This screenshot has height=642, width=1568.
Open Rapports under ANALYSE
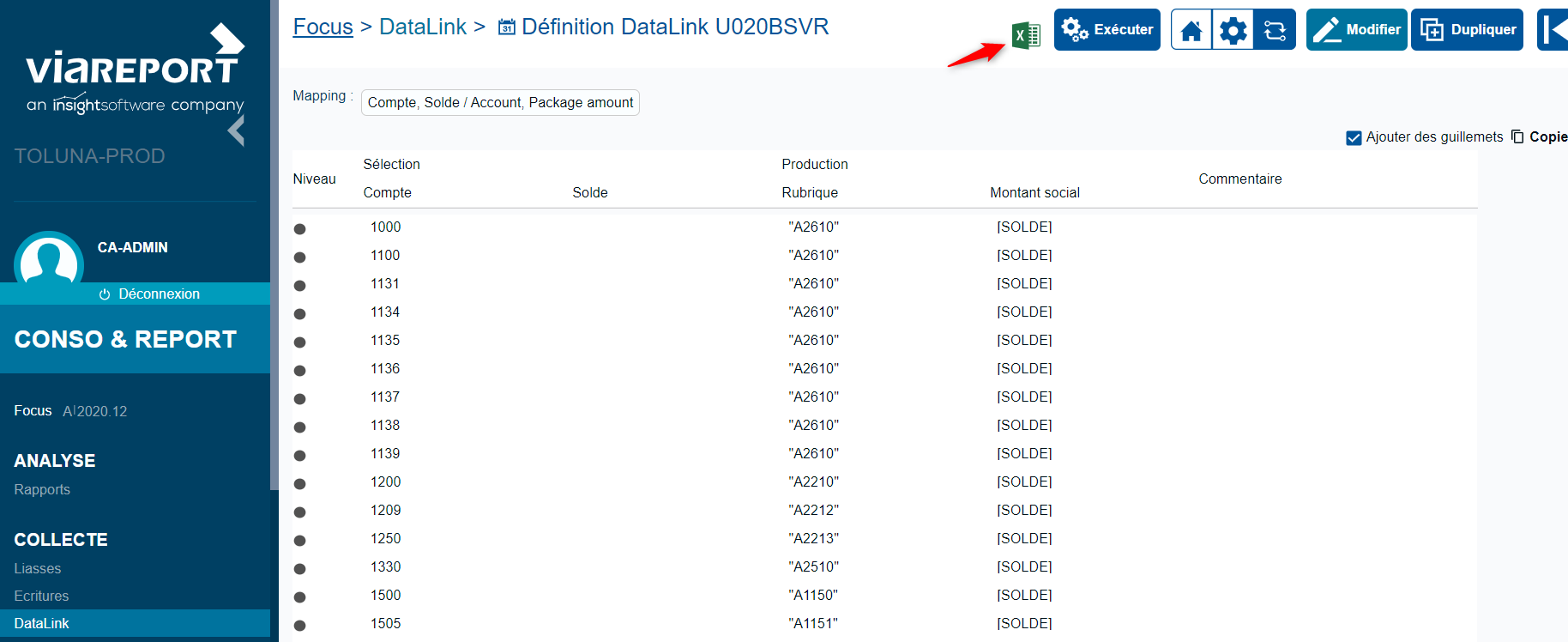click(42, 489)
